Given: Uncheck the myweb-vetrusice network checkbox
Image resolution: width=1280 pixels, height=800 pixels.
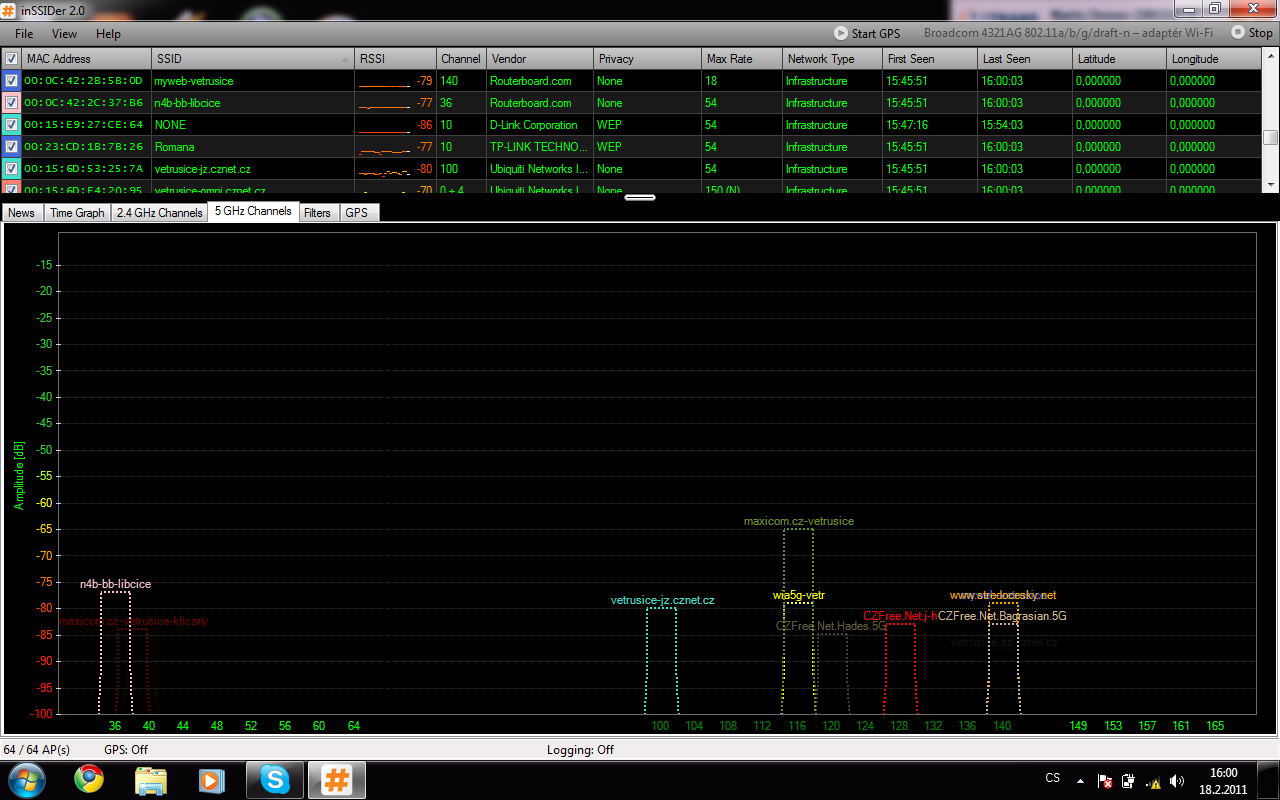Looking at the screenshot, I should (x=11, y=81).
